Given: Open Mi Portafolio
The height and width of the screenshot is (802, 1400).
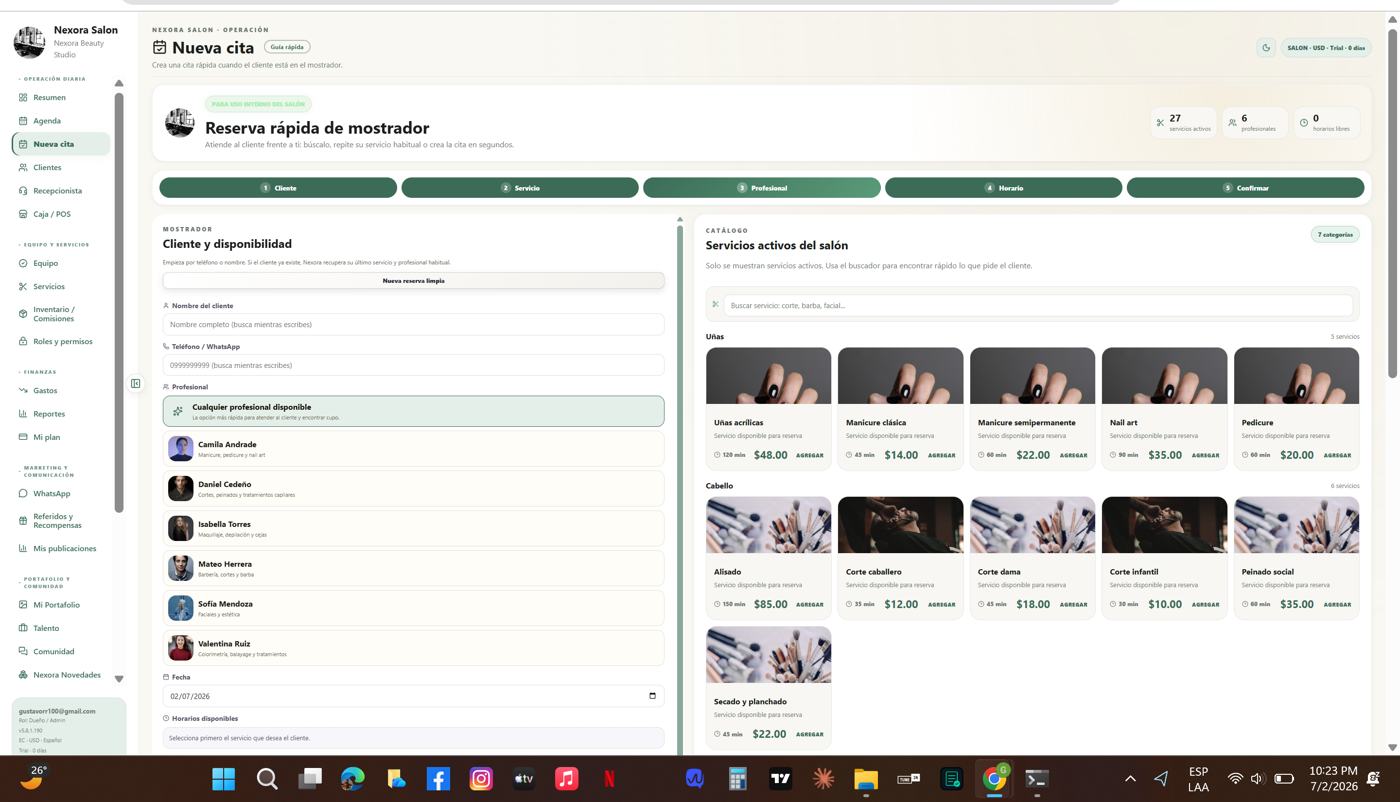Looking at the screenshot, I should pos(62,605).
